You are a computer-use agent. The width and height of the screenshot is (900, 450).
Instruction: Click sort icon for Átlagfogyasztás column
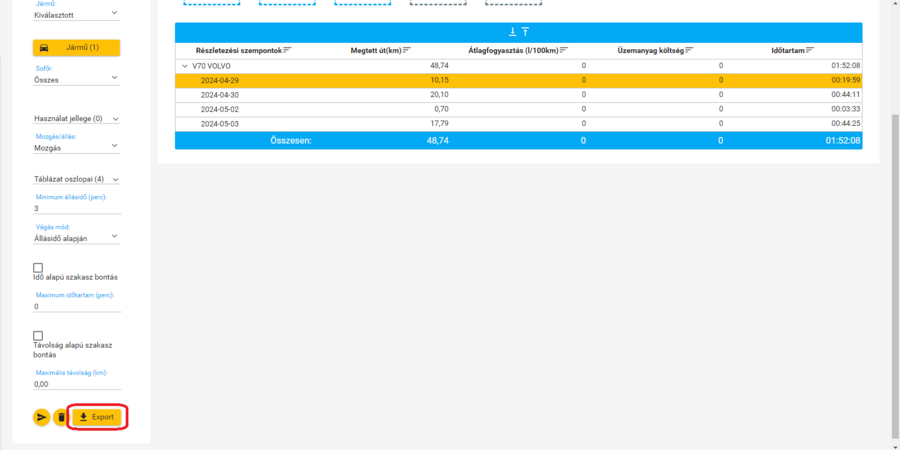[x=564, y=50]
